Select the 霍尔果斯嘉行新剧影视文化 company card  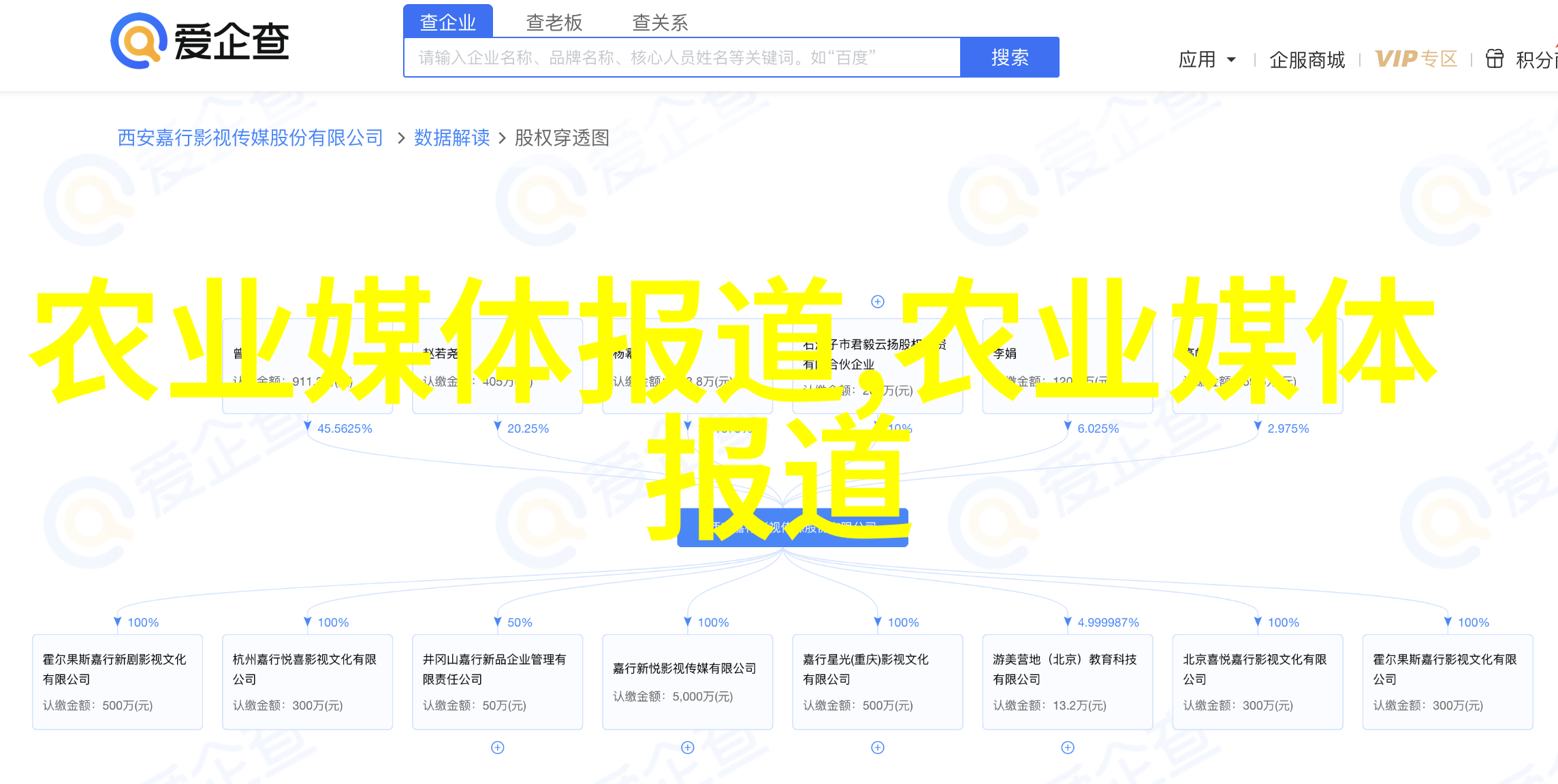tap(117, 681)
